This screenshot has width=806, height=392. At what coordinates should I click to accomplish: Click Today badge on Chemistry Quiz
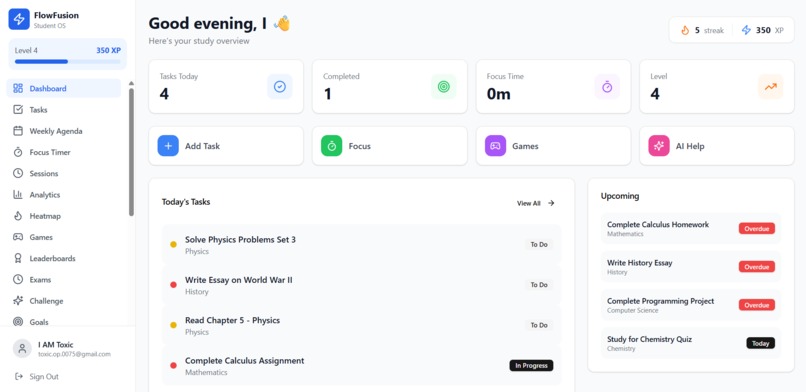760,343
